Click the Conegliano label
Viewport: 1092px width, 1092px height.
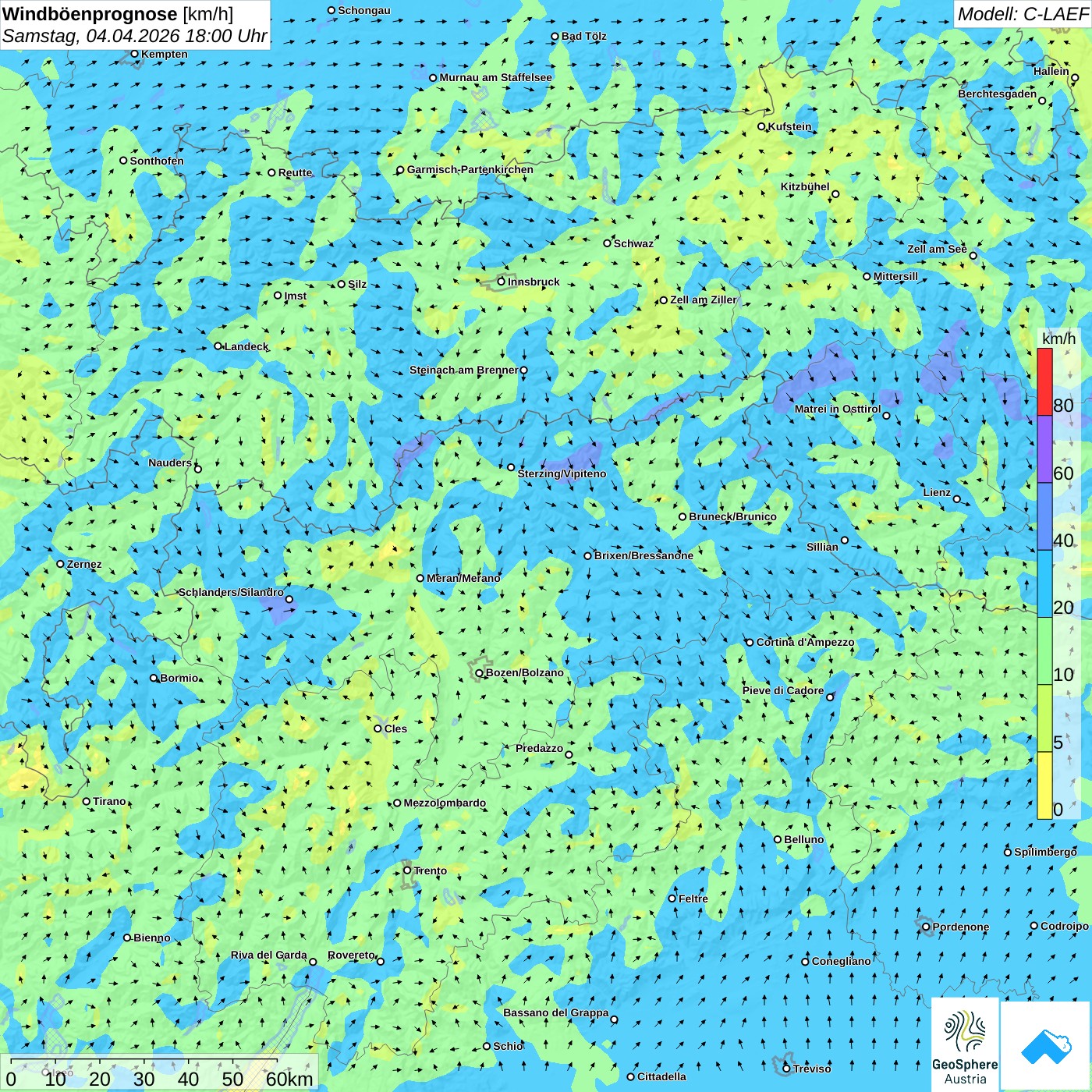(x=841, y=961)
